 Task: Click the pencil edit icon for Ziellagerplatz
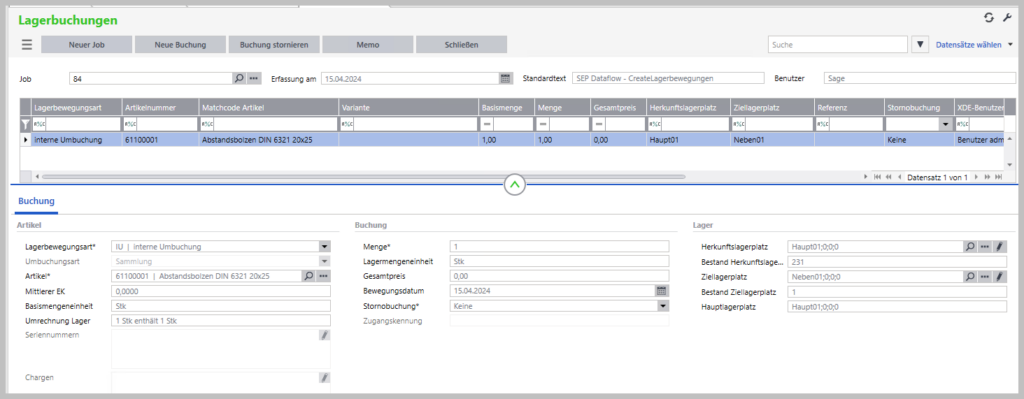pyautogui.click(x=1000, y=277)
